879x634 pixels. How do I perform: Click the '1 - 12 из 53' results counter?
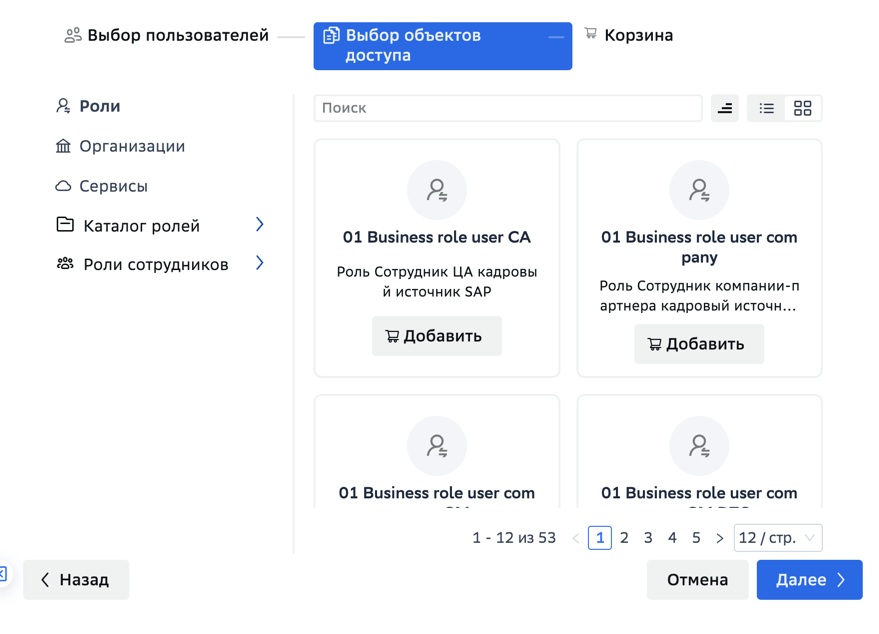(x=514, y=538)
